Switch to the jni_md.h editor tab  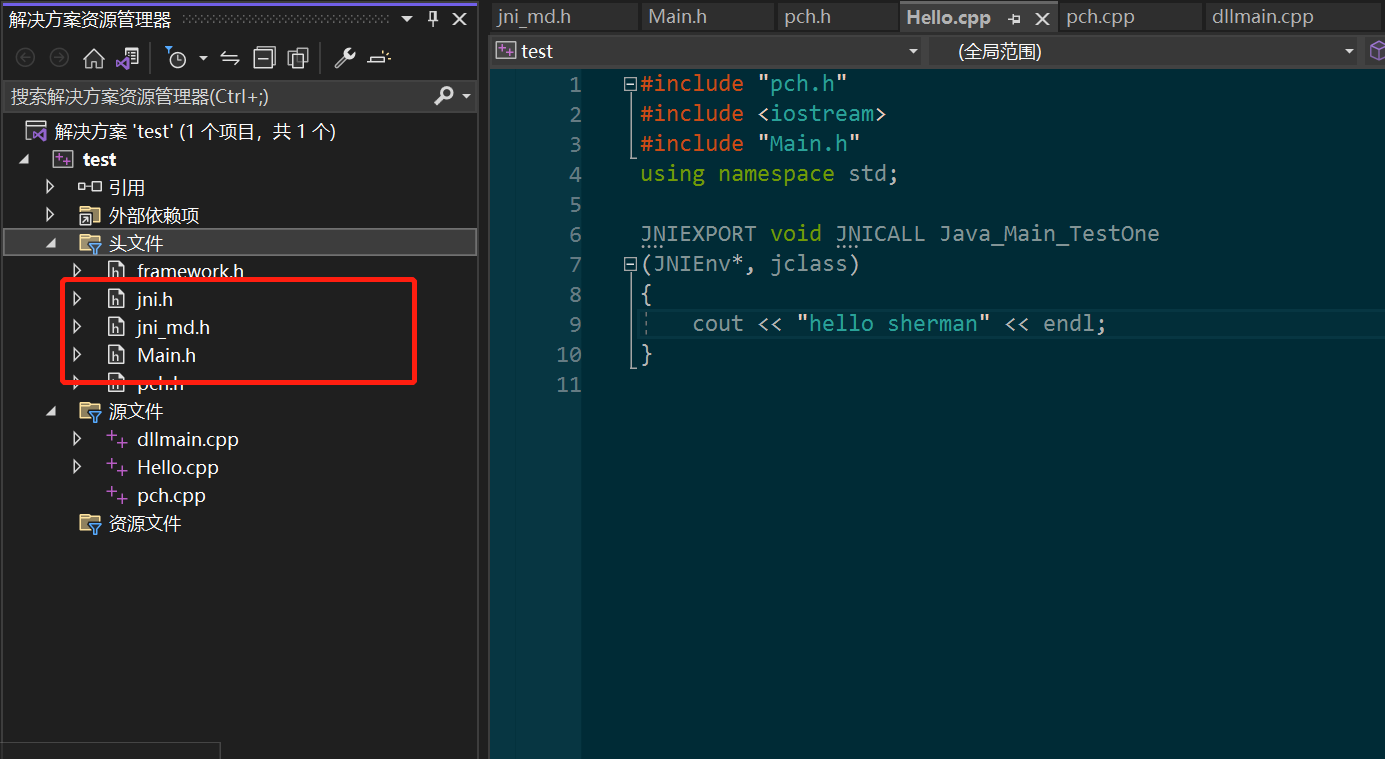pyautogui.click(x=564, y=17)
